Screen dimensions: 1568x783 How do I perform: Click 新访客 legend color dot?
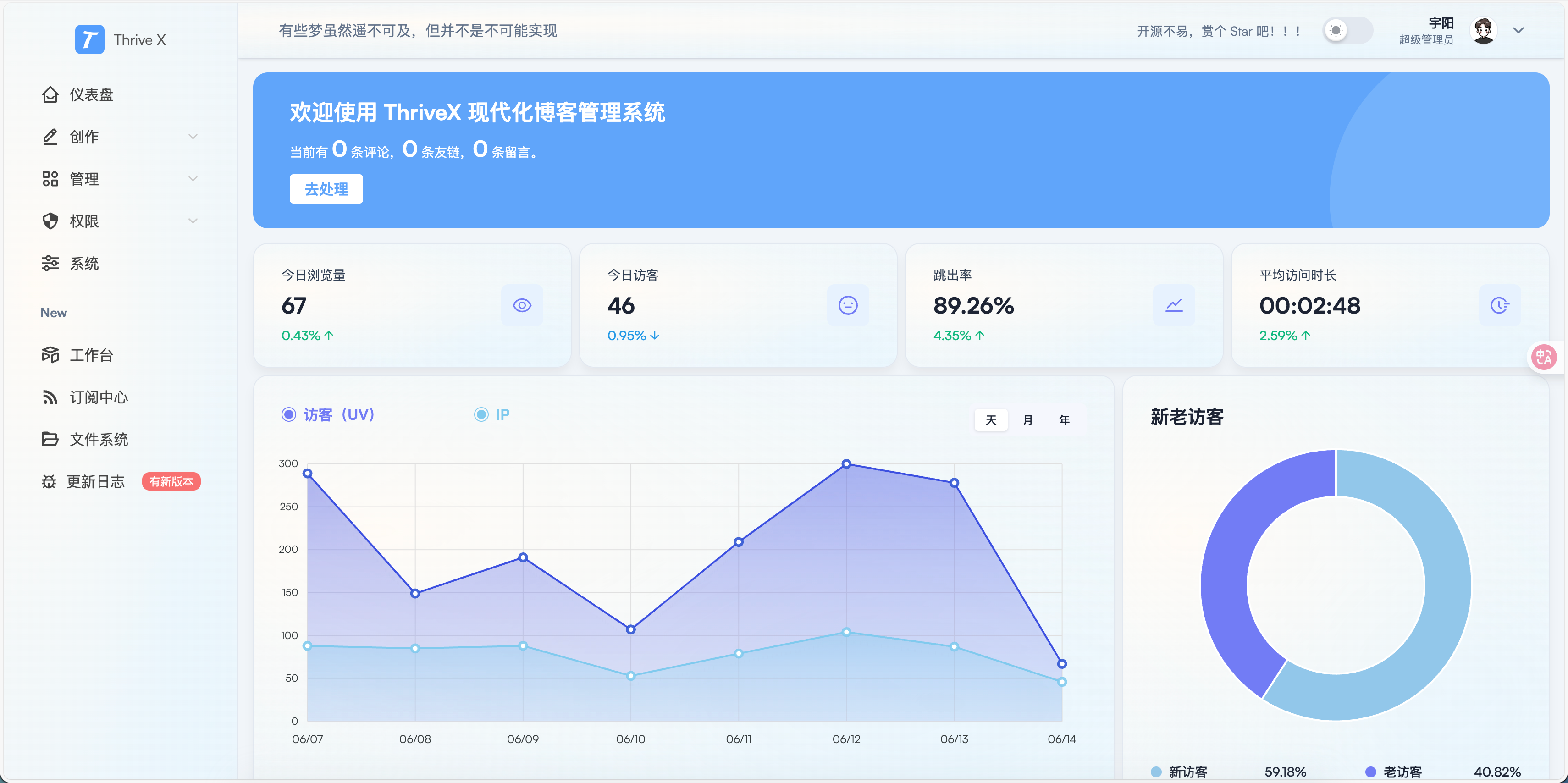pos(1156,772)
